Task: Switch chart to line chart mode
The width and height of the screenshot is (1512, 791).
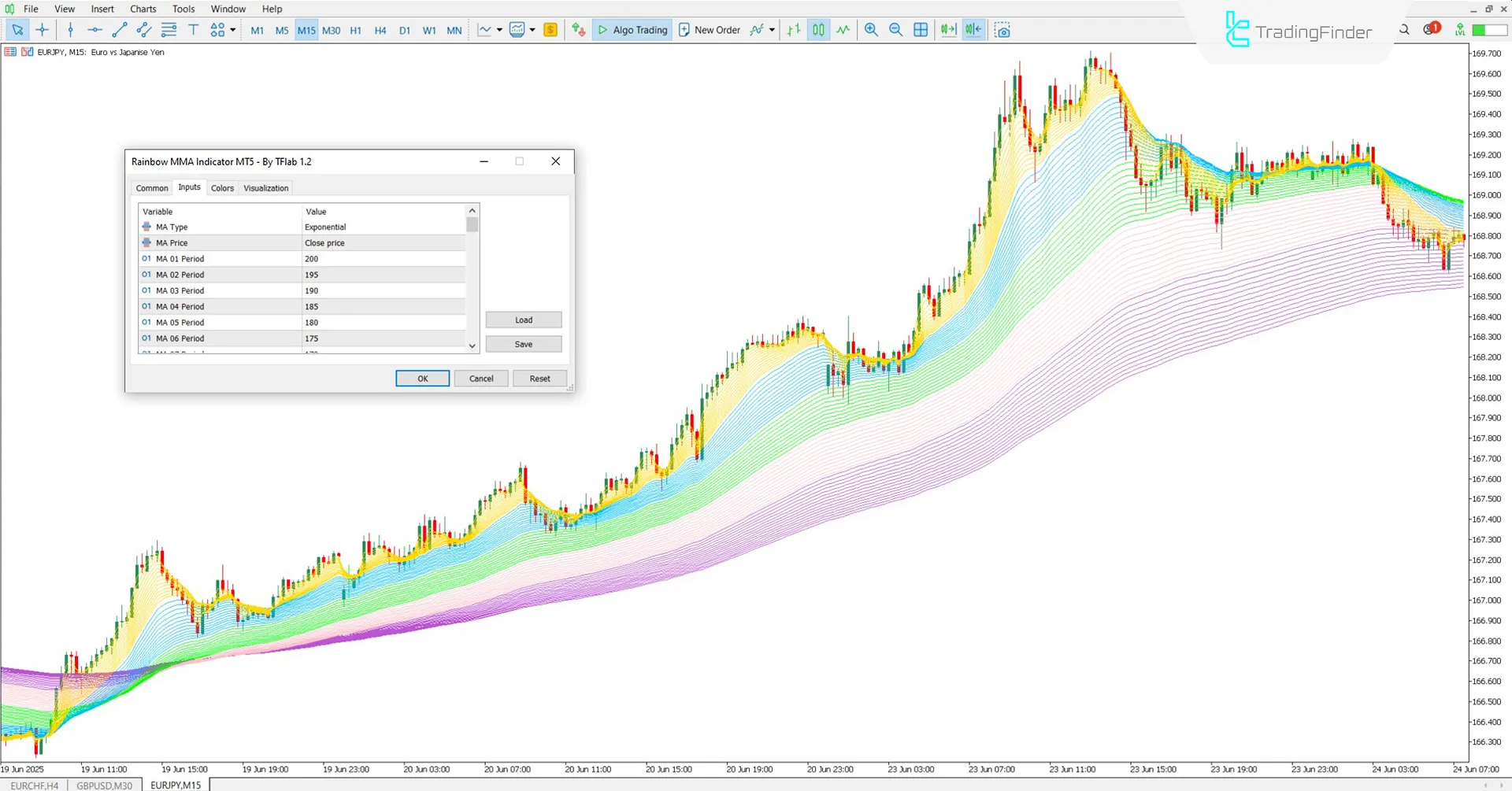Action: pos(843,29)
